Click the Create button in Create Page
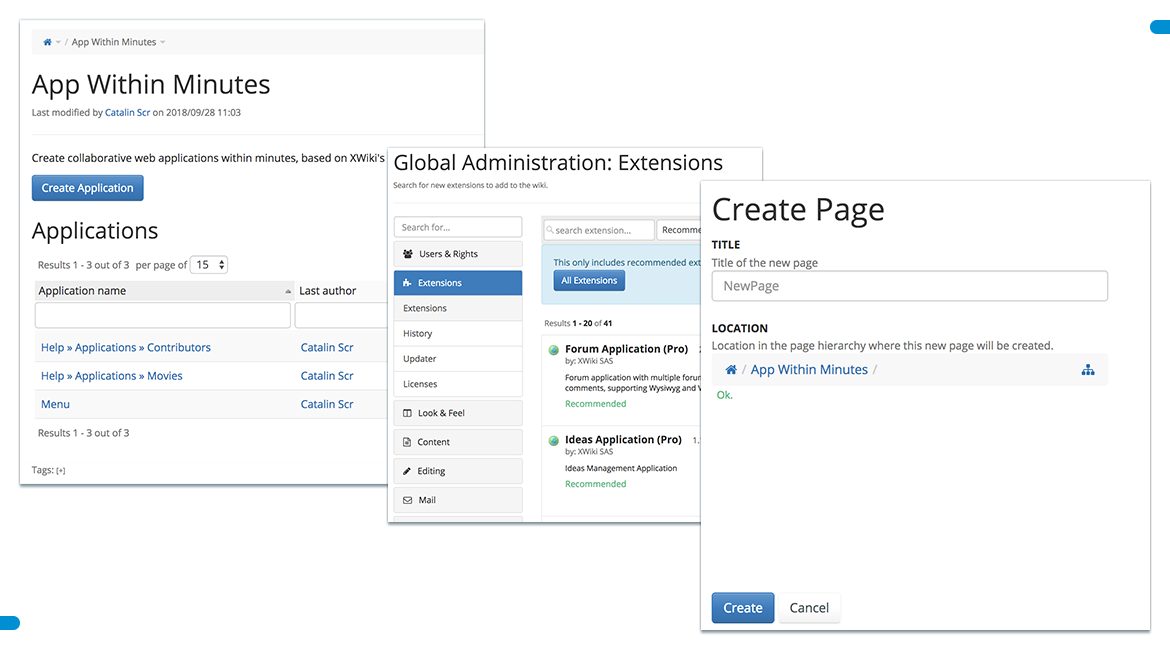1170x650 pixels. point(742,608)
